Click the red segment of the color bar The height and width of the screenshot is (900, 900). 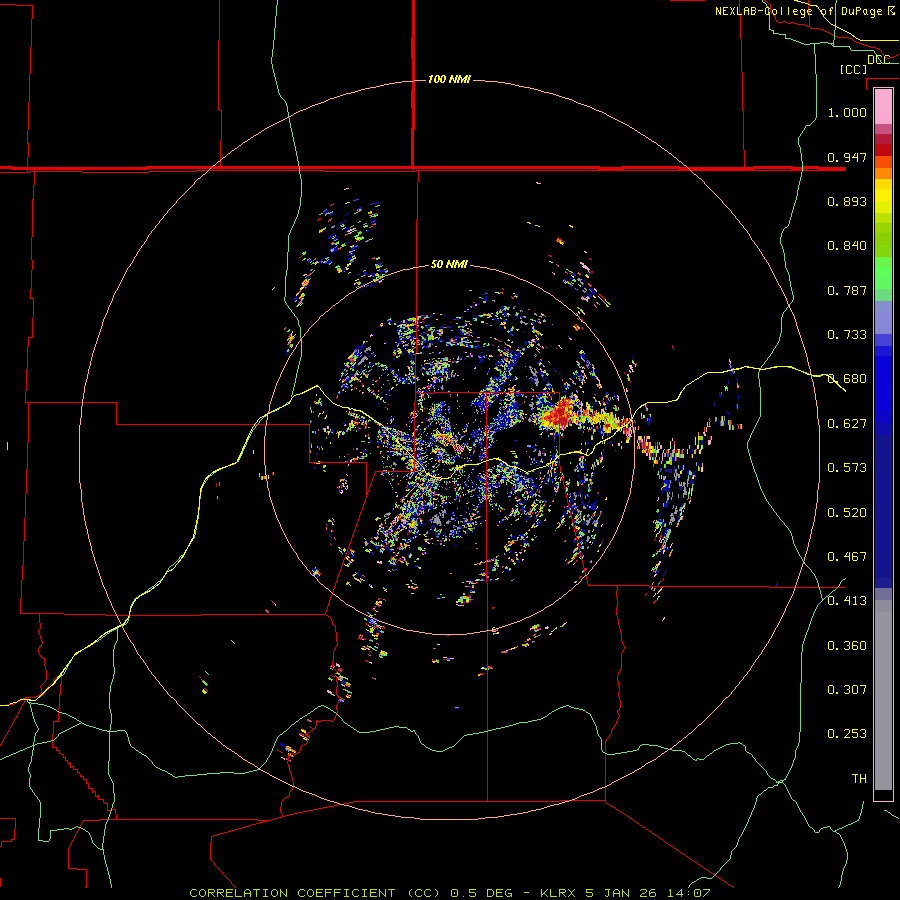tap(883, 150)
